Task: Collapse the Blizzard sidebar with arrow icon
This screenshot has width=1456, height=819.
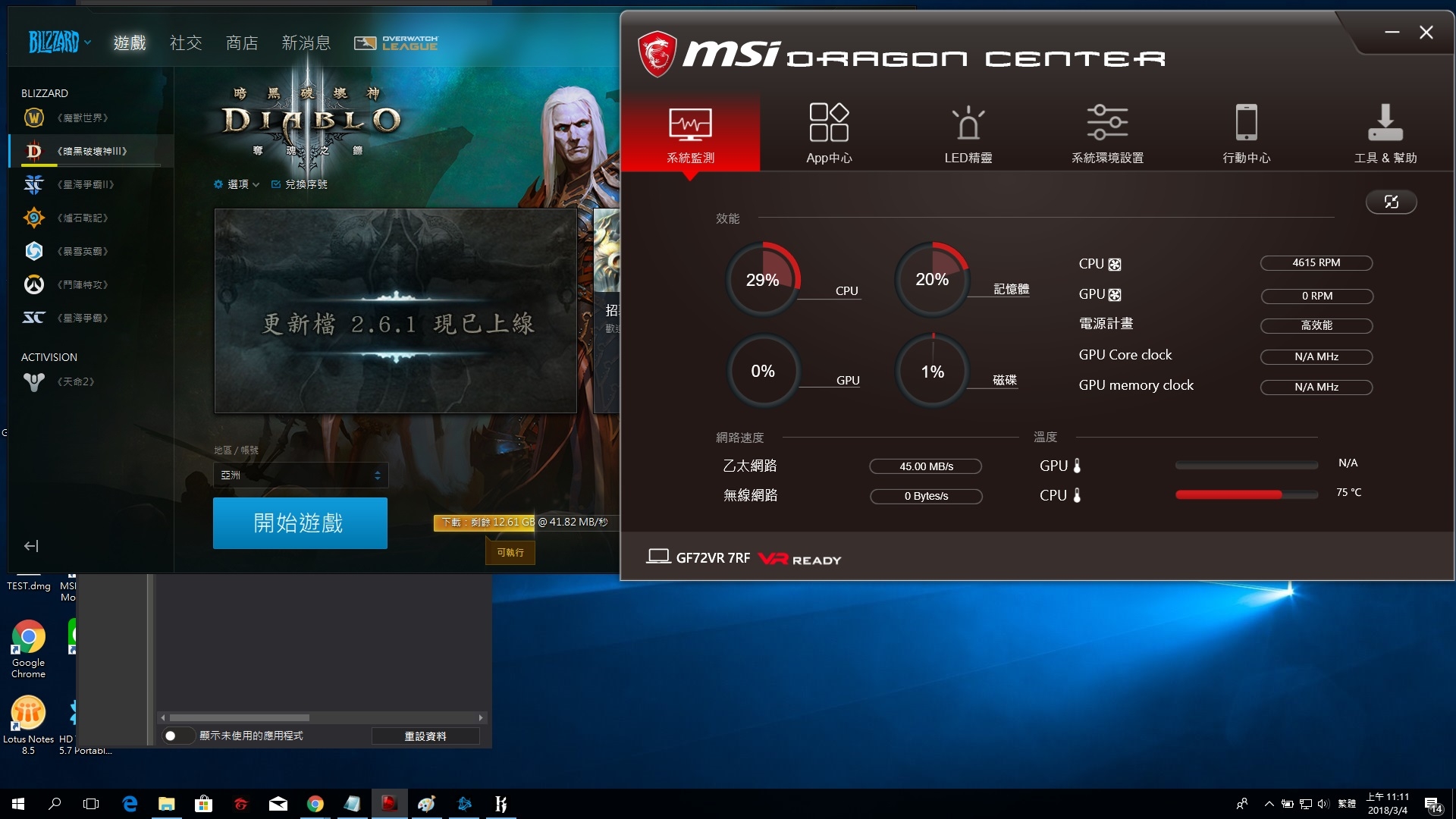Action: click(x=31, y=546)
